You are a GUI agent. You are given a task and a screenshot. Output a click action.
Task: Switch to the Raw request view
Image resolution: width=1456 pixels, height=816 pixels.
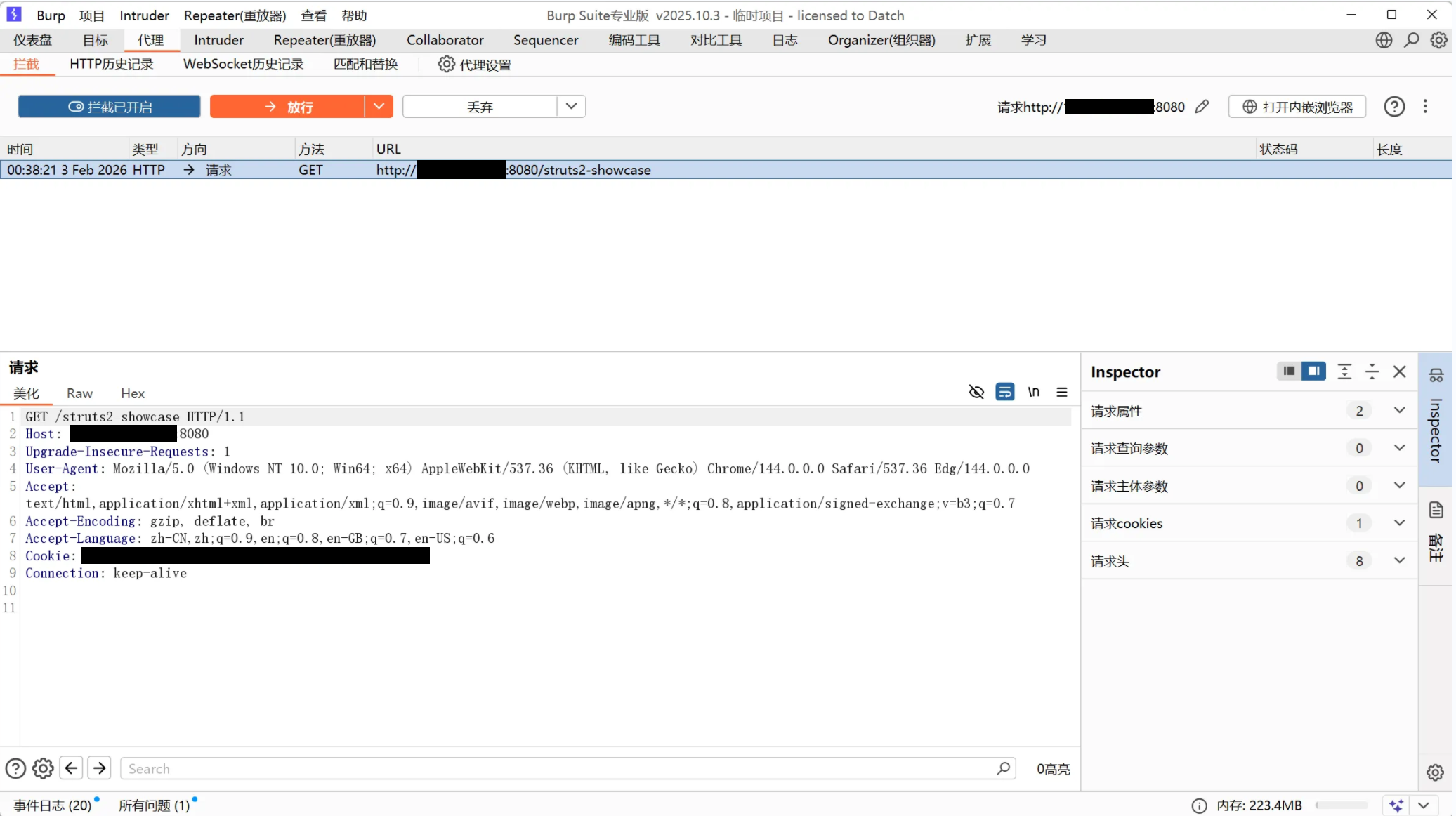pyautogui.click(x=79, y=393)
